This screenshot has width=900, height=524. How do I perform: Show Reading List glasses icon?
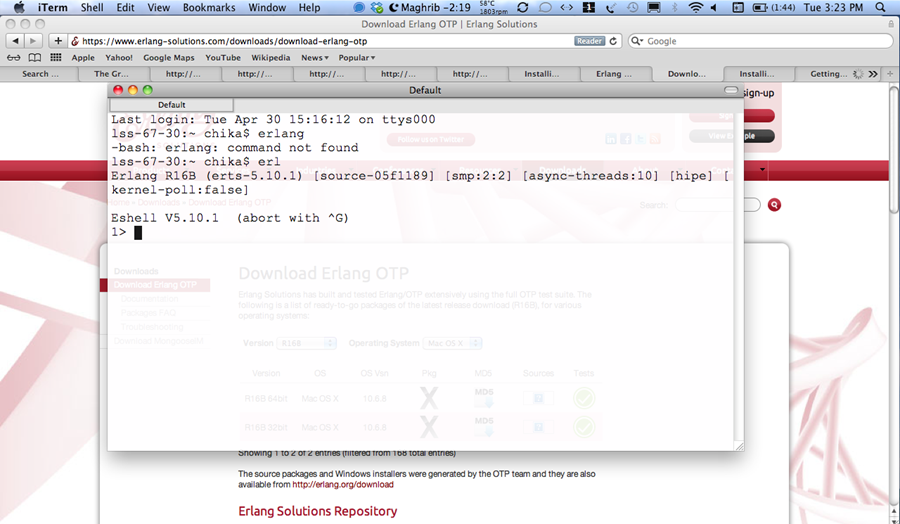(x=13, y=57)
